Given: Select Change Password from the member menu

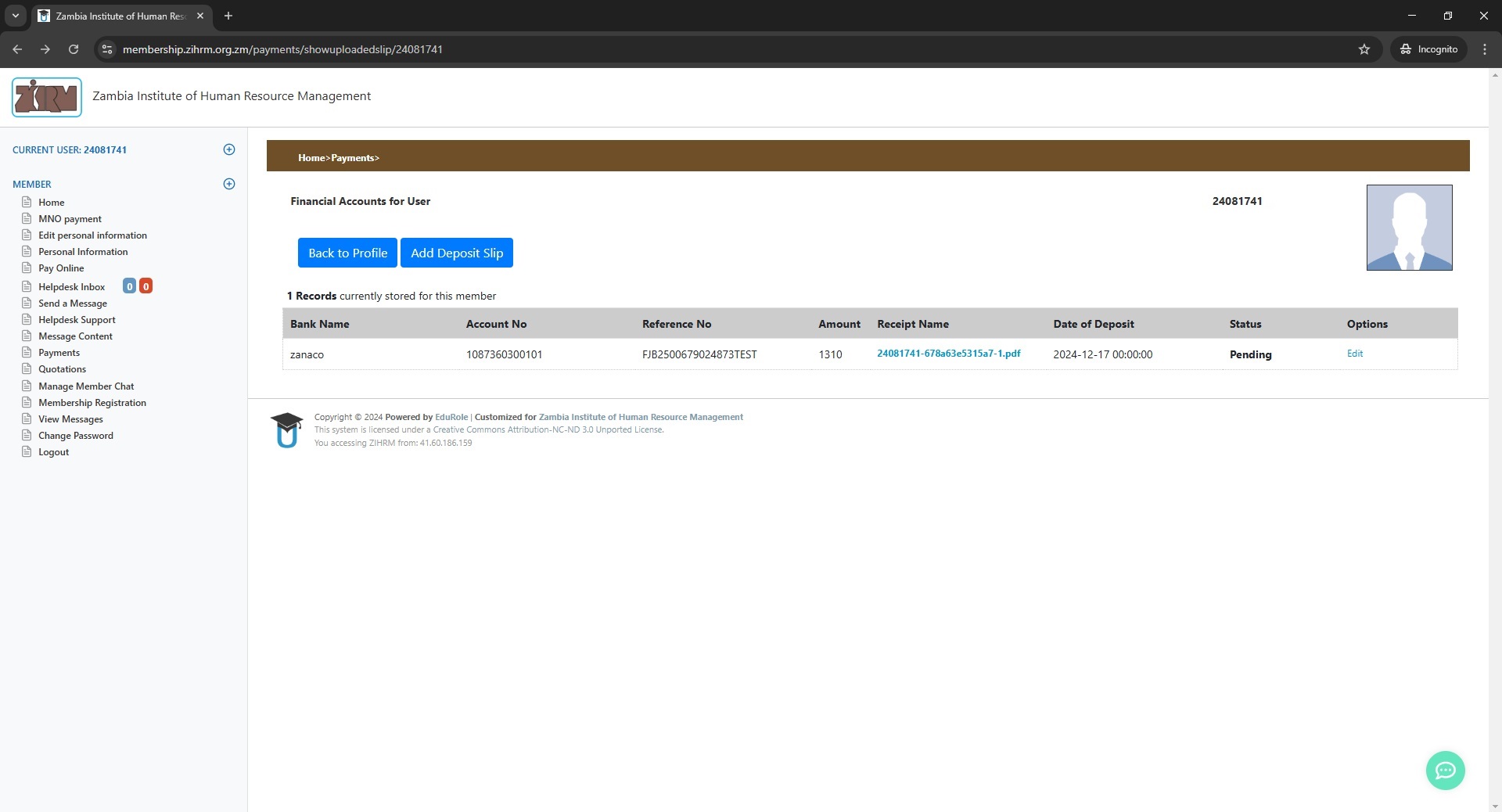Looking at the screenshot, I should pyautogui.click(x=76, y=436).
